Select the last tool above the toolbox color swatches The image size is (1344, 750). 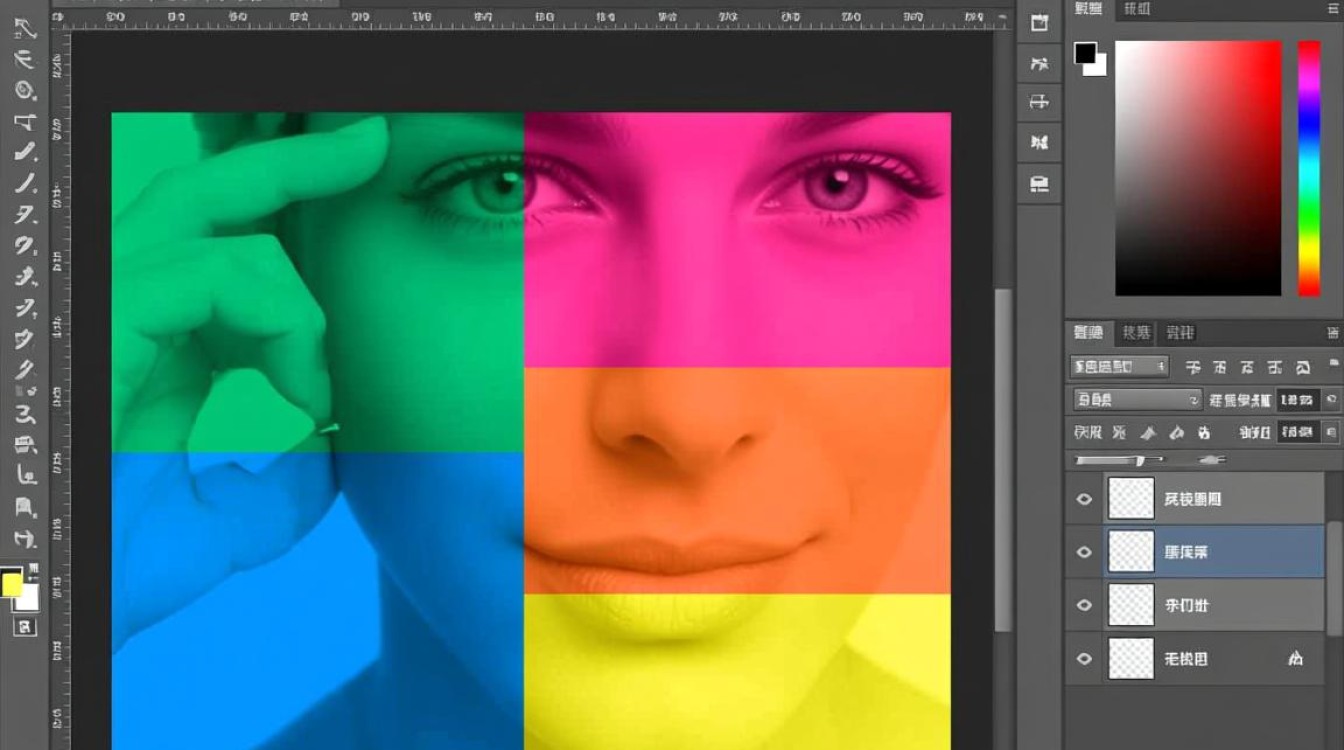(25, 539)
